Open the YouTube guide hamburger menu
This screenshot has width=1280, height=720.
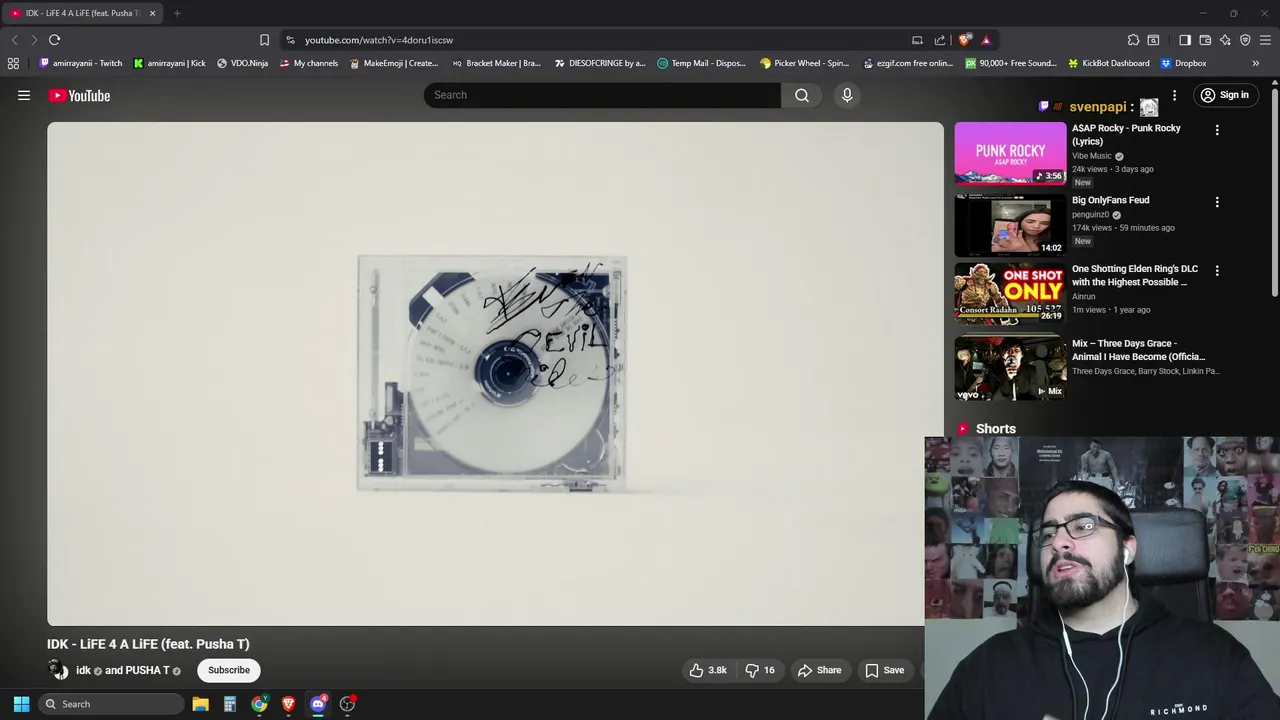click(x=24, y=95)
